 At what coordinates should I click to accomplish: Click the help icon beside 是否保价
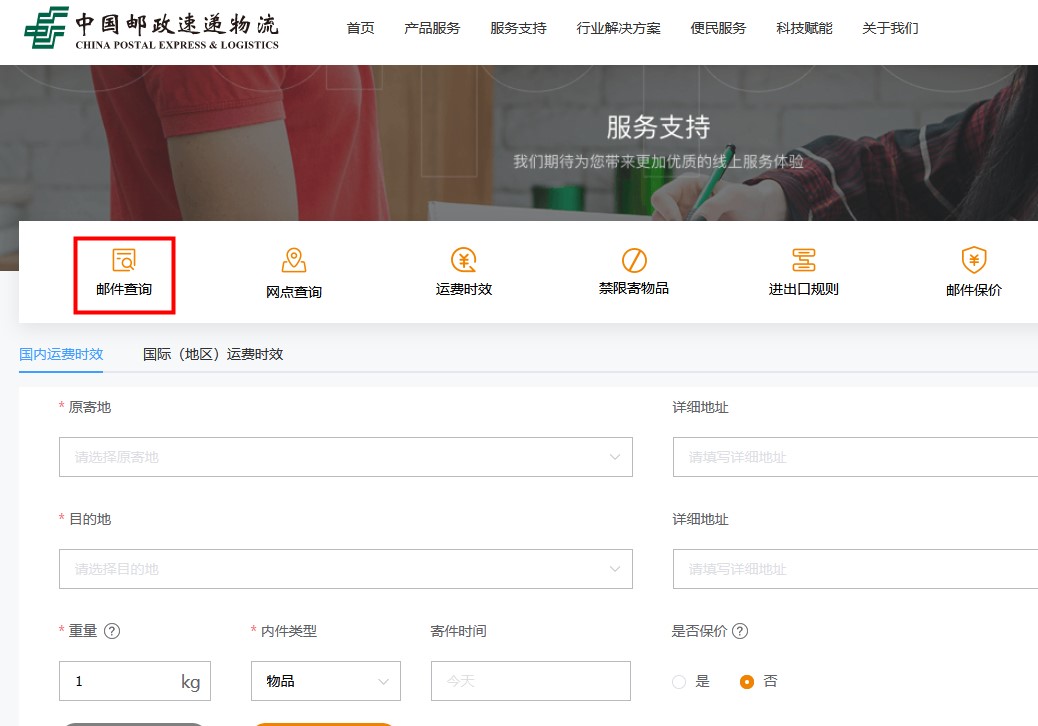click(740, 631)
